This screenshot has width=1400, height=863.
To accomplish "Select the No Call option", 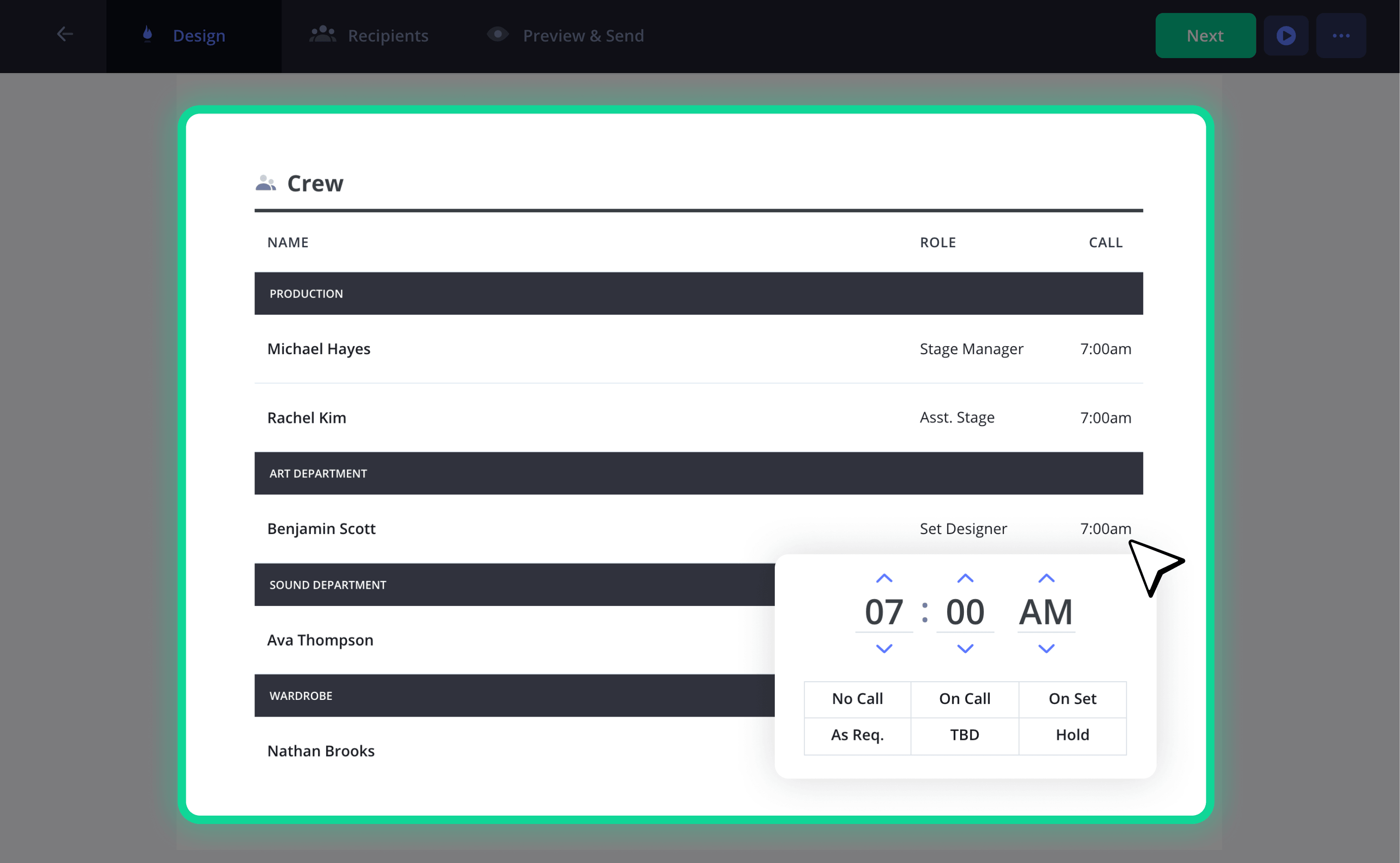I will coord(857,698).
